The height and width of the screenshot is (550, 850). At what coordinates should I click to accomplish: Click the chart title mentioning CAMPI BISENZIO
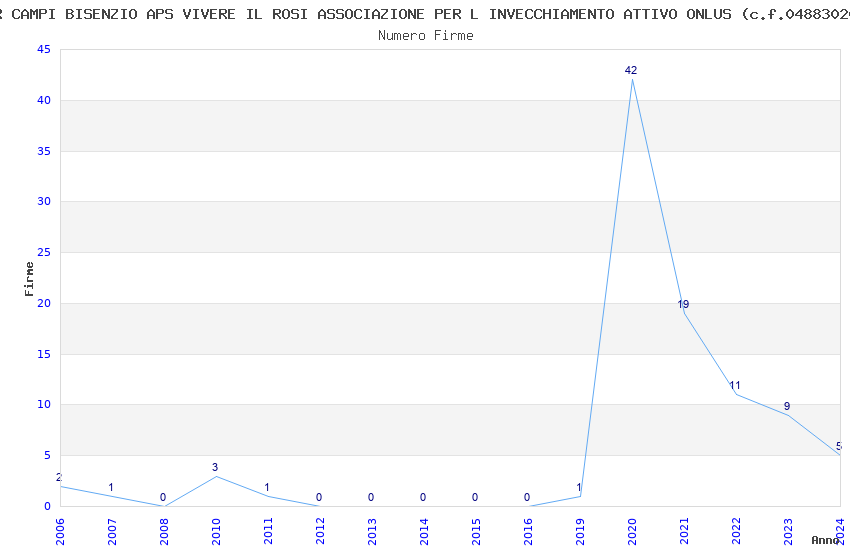point(425,14)
